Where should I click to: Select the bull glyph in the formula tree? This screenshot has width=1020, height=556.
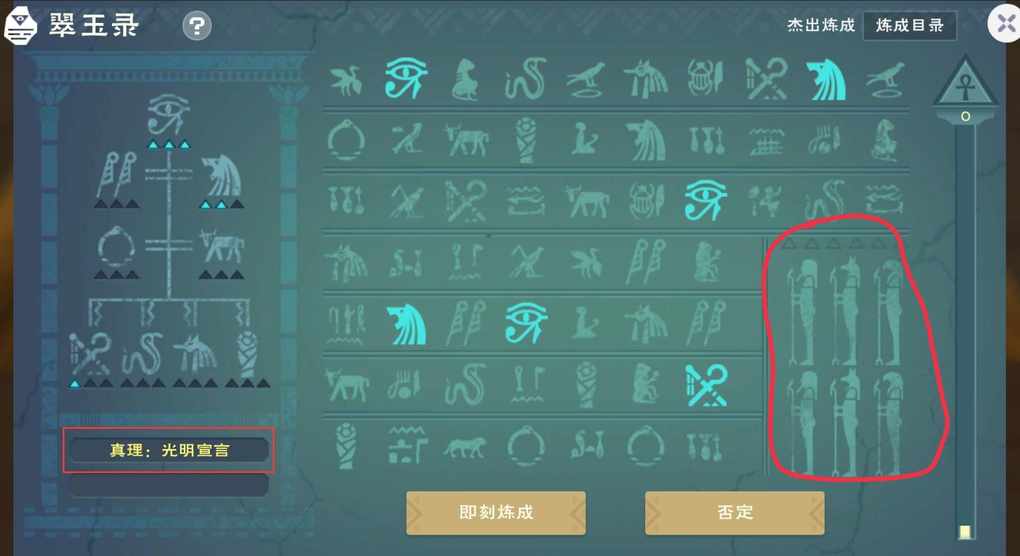(221, 247)
